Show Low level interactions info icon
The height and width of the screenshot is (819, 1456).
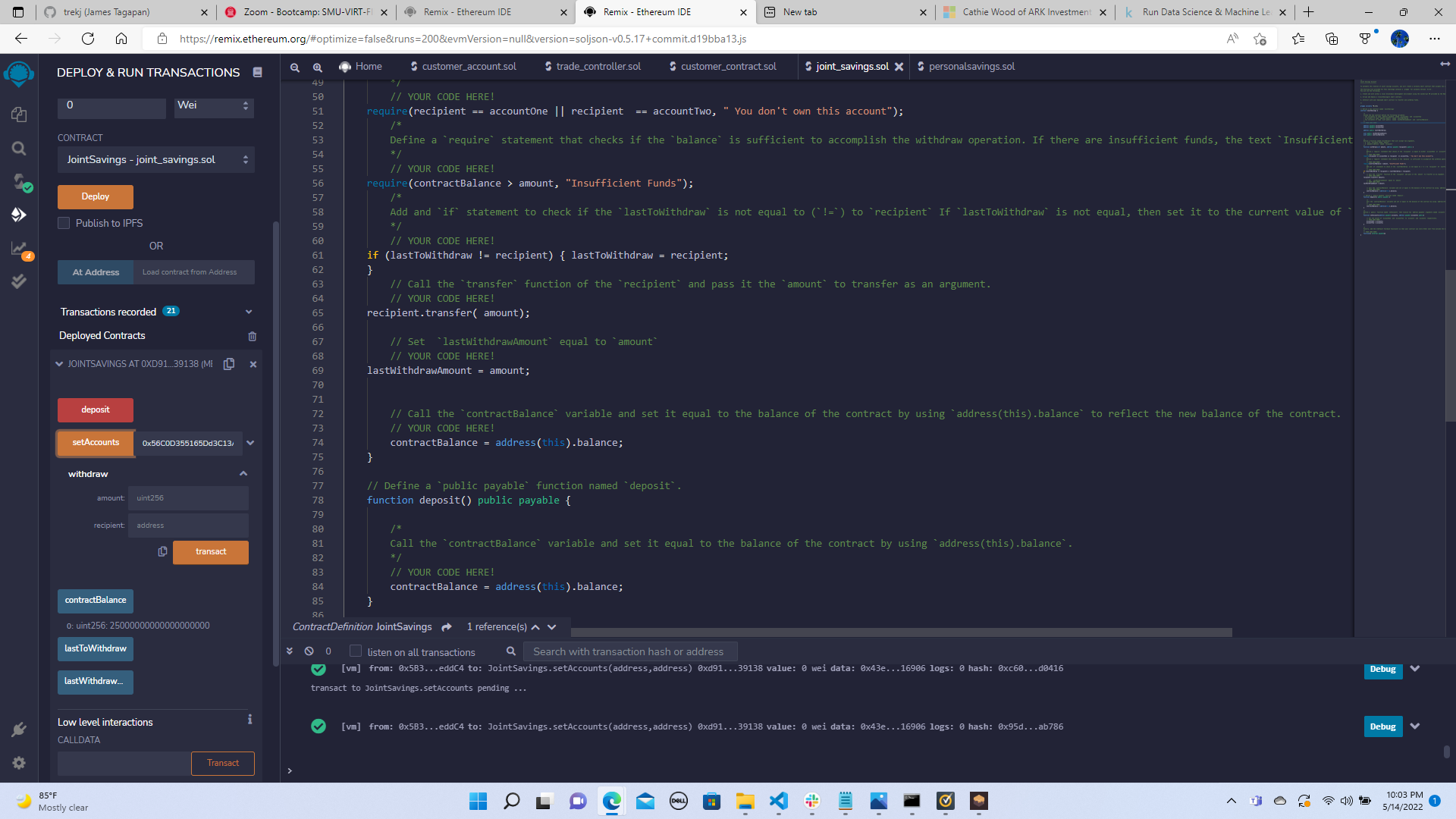click(249, 720)
